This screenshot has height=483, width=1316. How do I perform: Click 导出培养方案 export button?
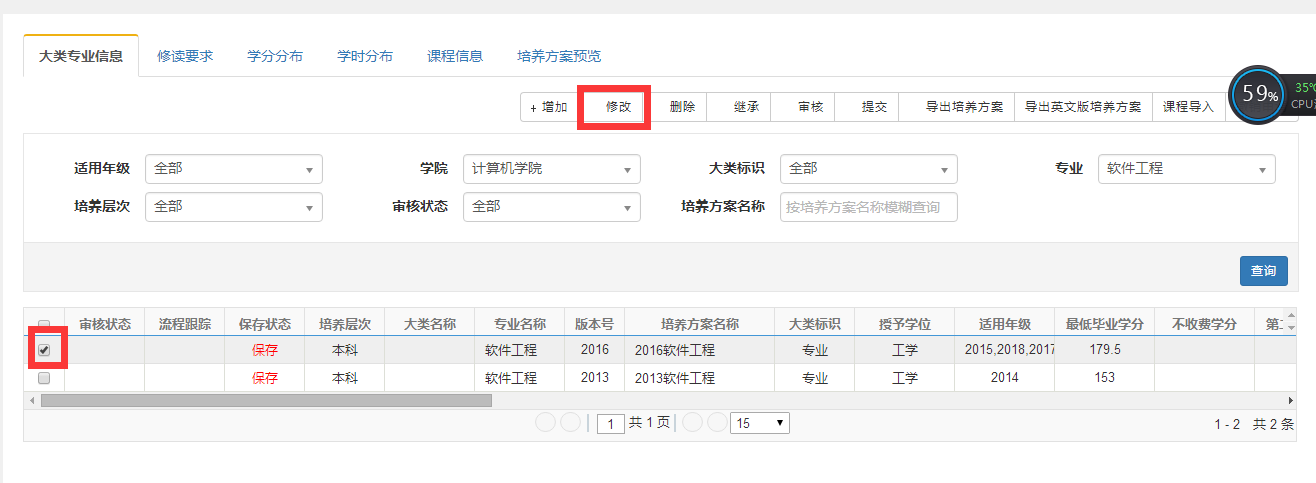point(963,107)
